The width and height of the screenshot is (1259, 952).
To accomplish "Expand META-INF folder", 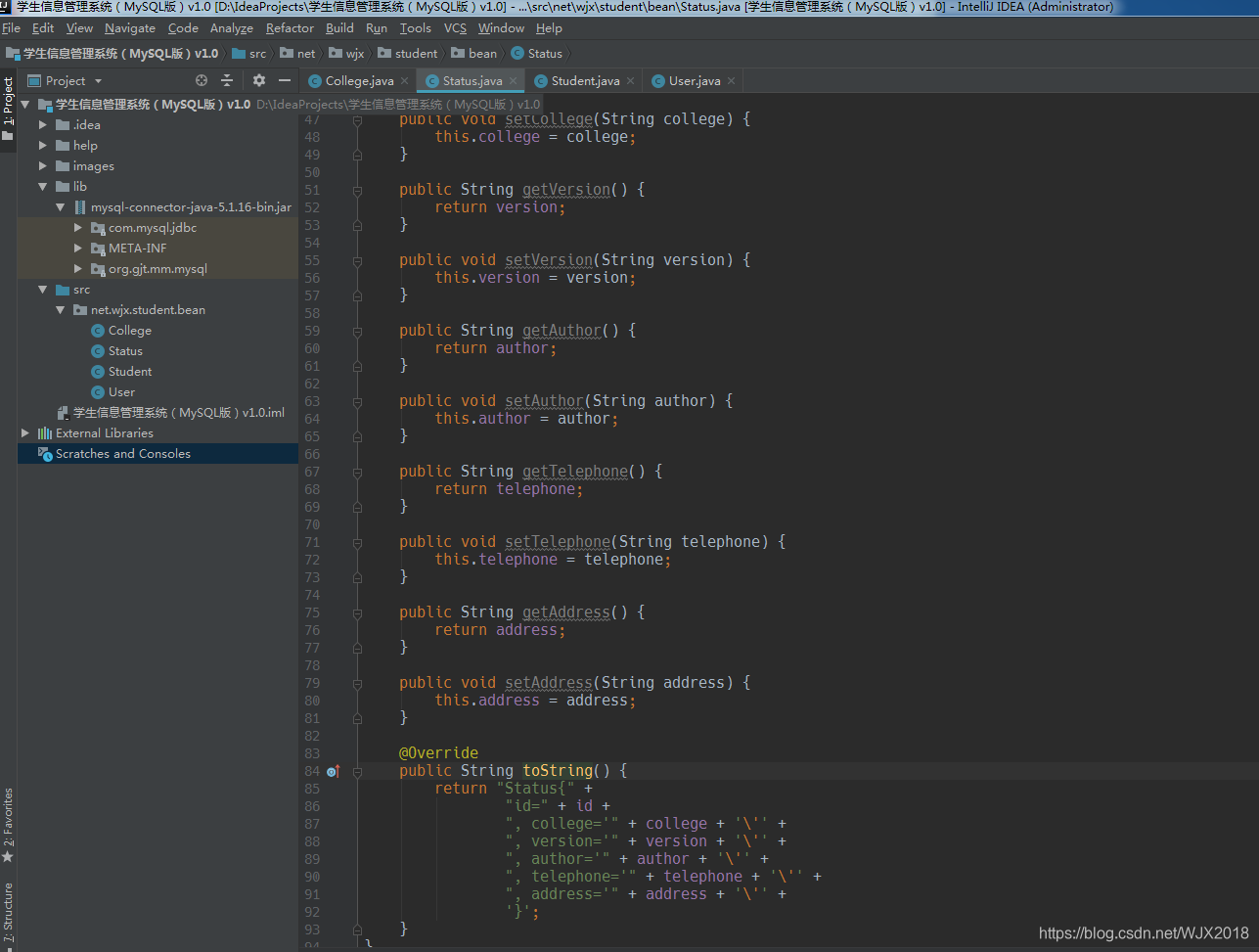I will point(78,249).
